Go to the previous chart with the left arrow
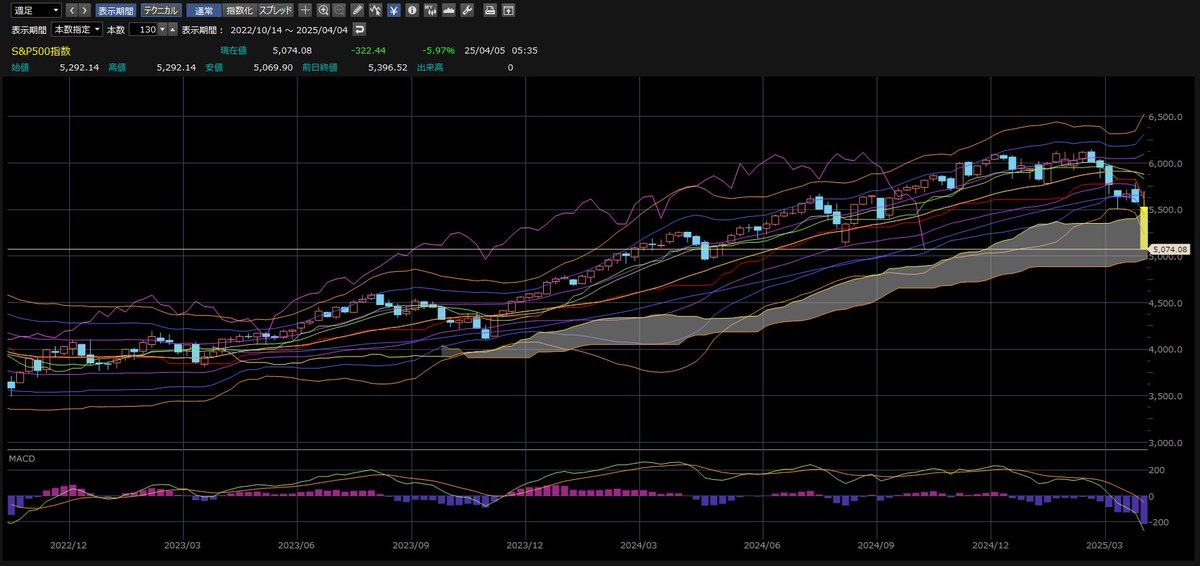 point(72,10)
